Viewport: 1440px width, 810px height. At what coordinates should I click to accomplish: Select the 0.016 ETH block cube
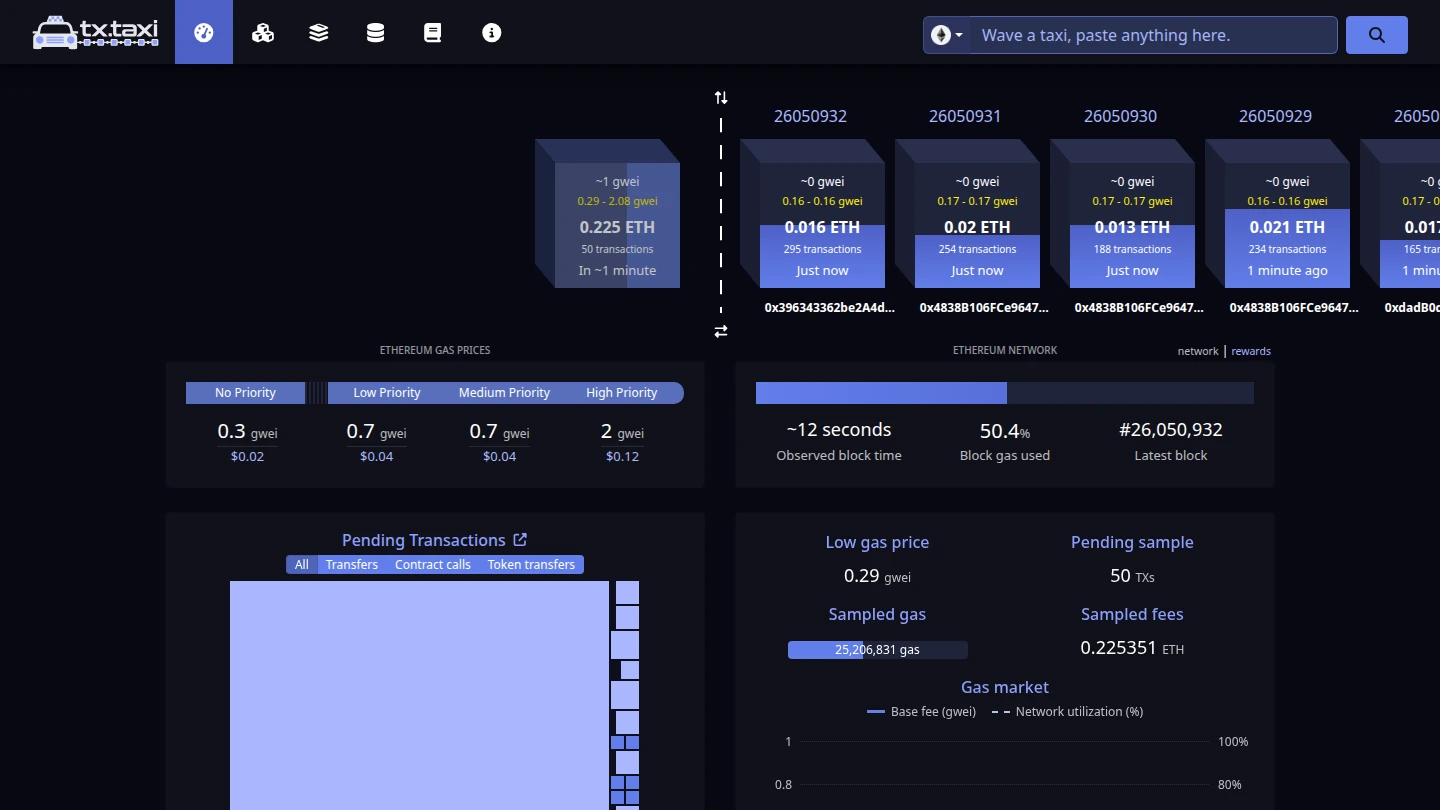coord(812,214)
